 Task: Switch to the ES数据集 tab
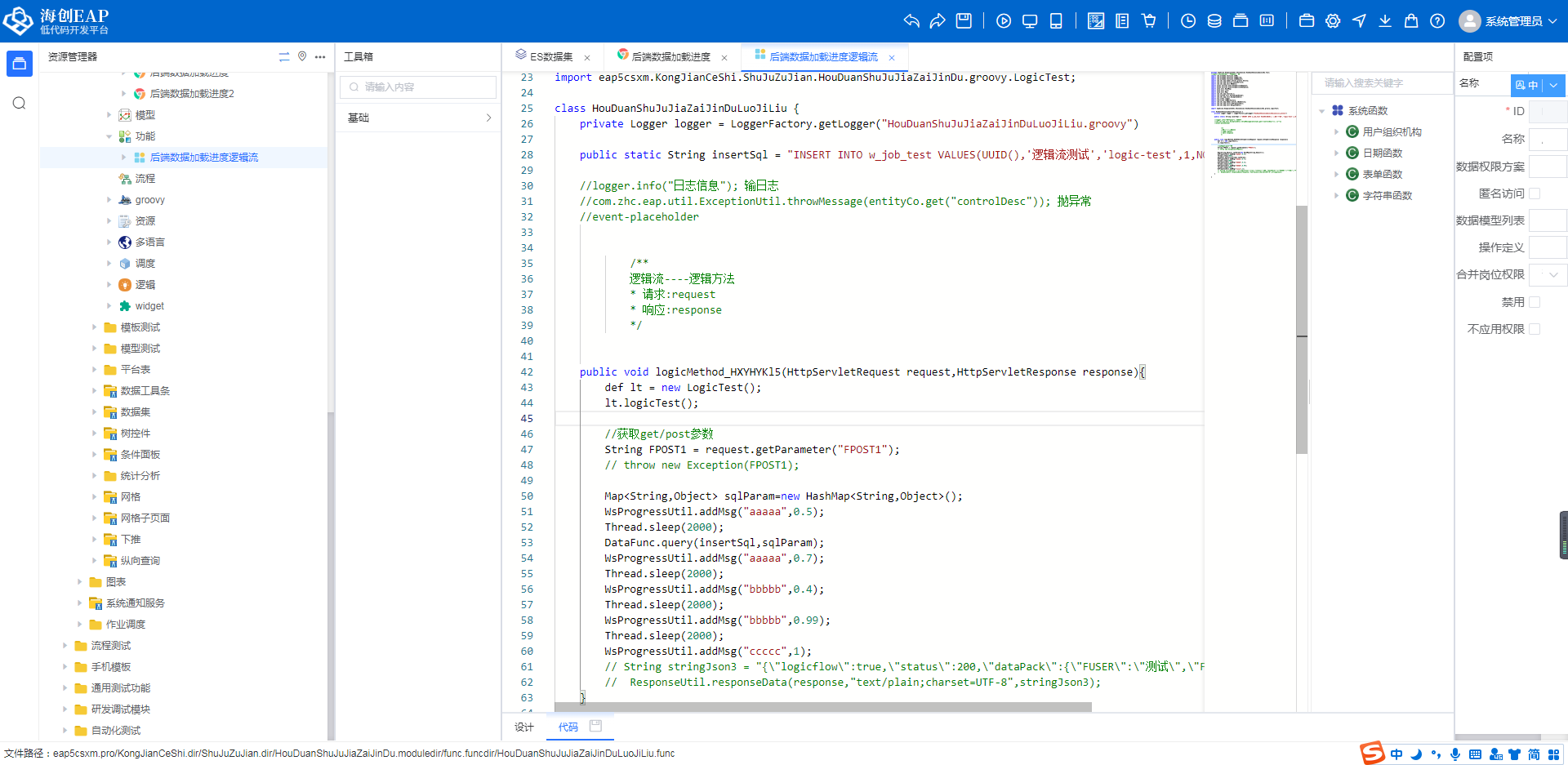pyautogui.click(x=550, y=57)
